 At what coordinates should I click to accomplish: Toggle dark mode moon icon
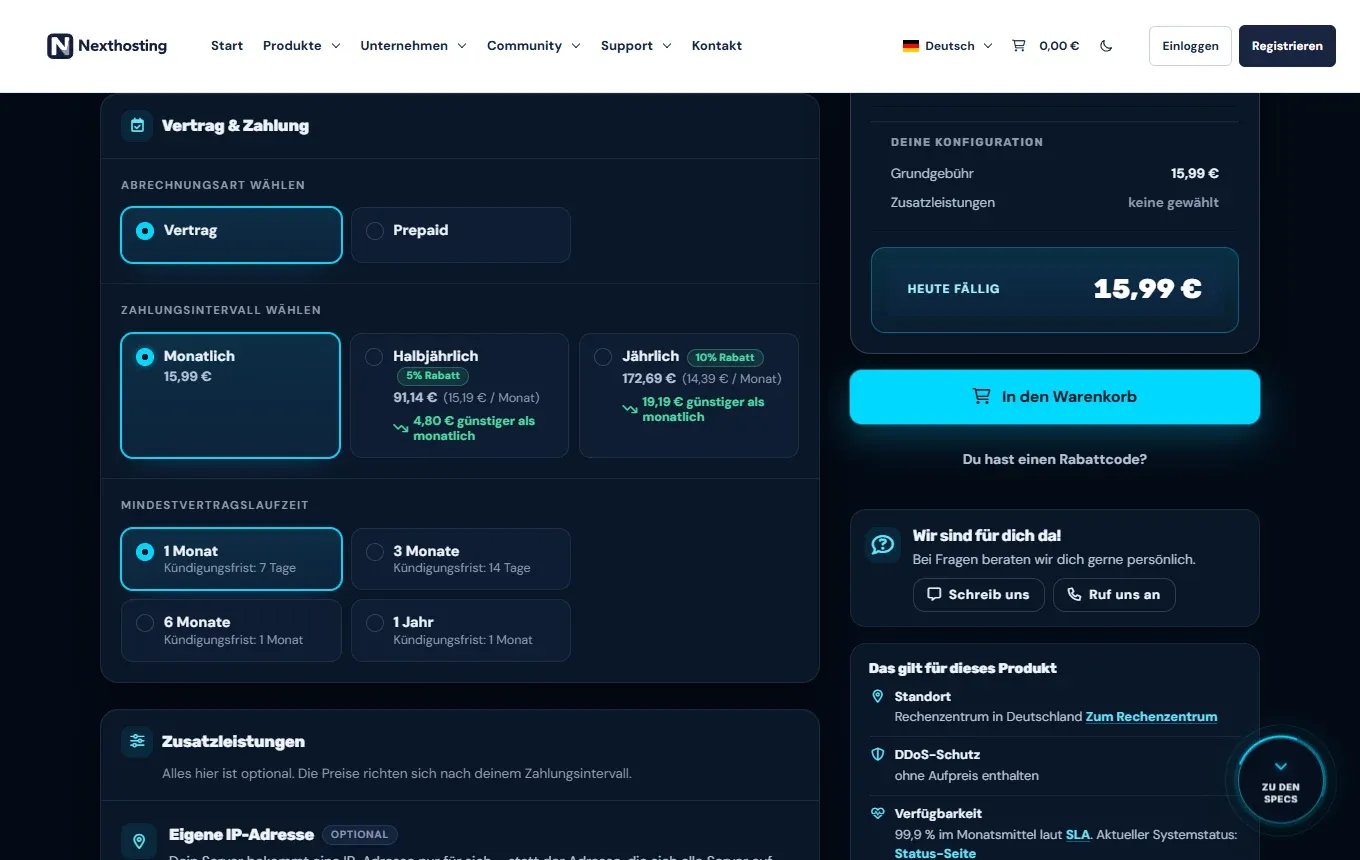pos(1106,46)
